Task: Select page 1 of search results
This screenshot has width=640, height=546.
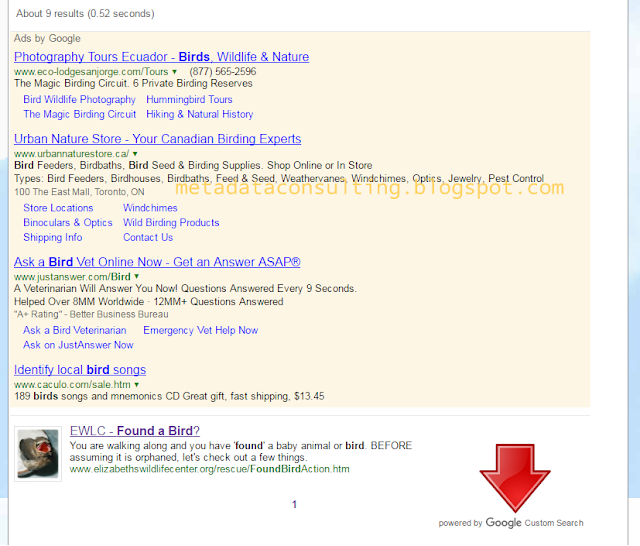Action: click(294, 505)
